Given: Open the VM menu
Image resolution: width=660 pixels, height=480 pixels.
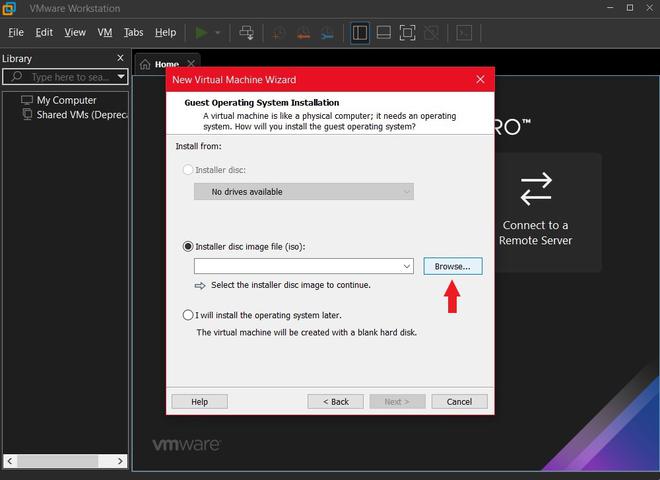Looking at the screenshot, I should pos(105,32).
